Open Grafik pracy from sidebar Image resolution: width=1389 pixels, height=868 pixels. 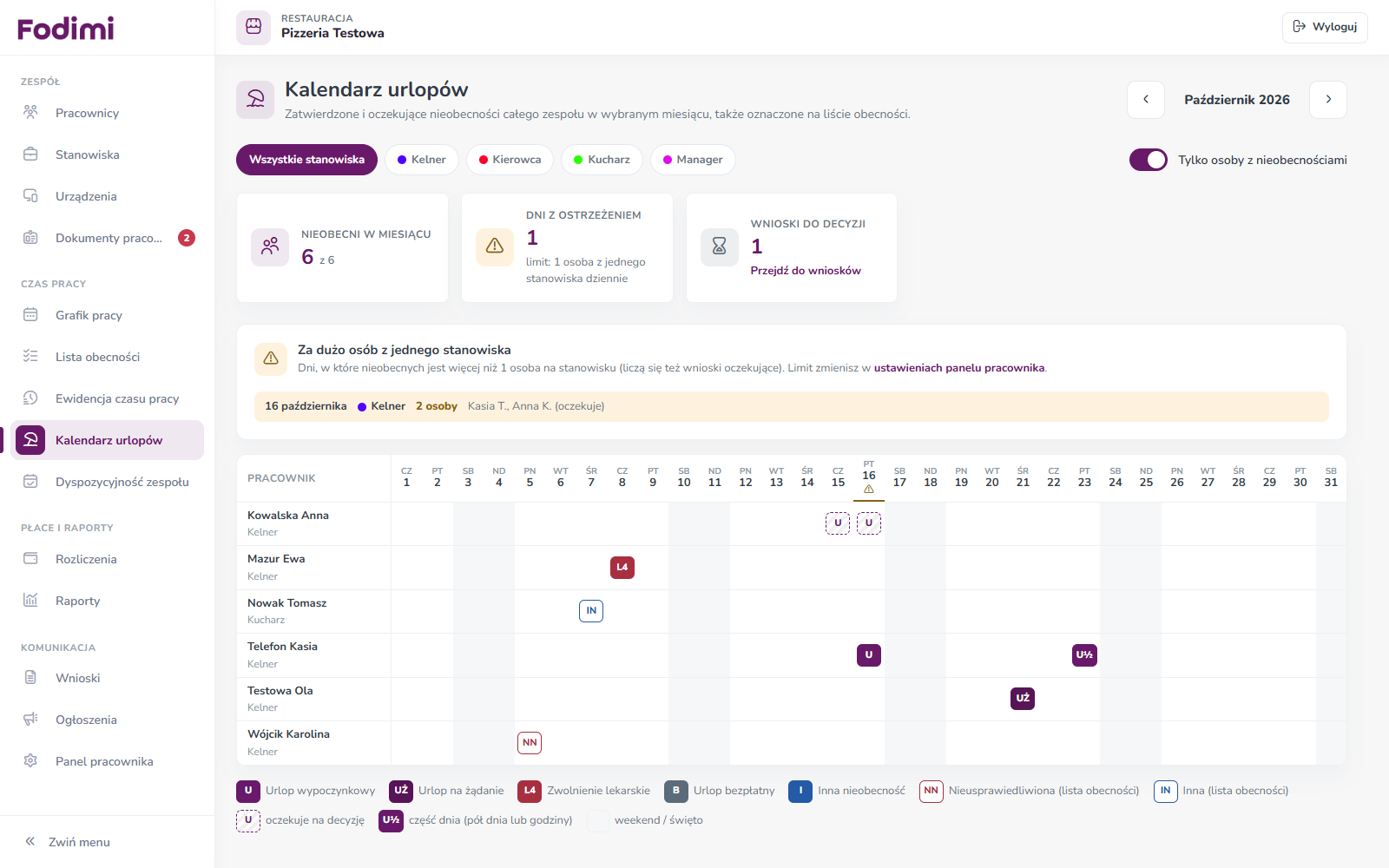pyautogui.click(x=108, y=315)
